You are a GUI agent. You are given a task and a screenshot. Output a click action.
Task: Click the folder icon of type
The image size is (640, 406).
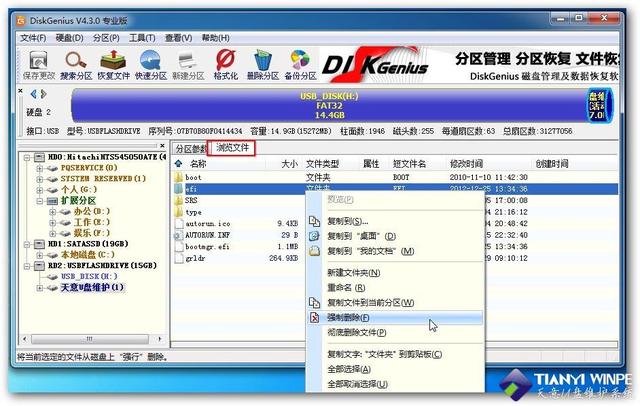(178, 212)
